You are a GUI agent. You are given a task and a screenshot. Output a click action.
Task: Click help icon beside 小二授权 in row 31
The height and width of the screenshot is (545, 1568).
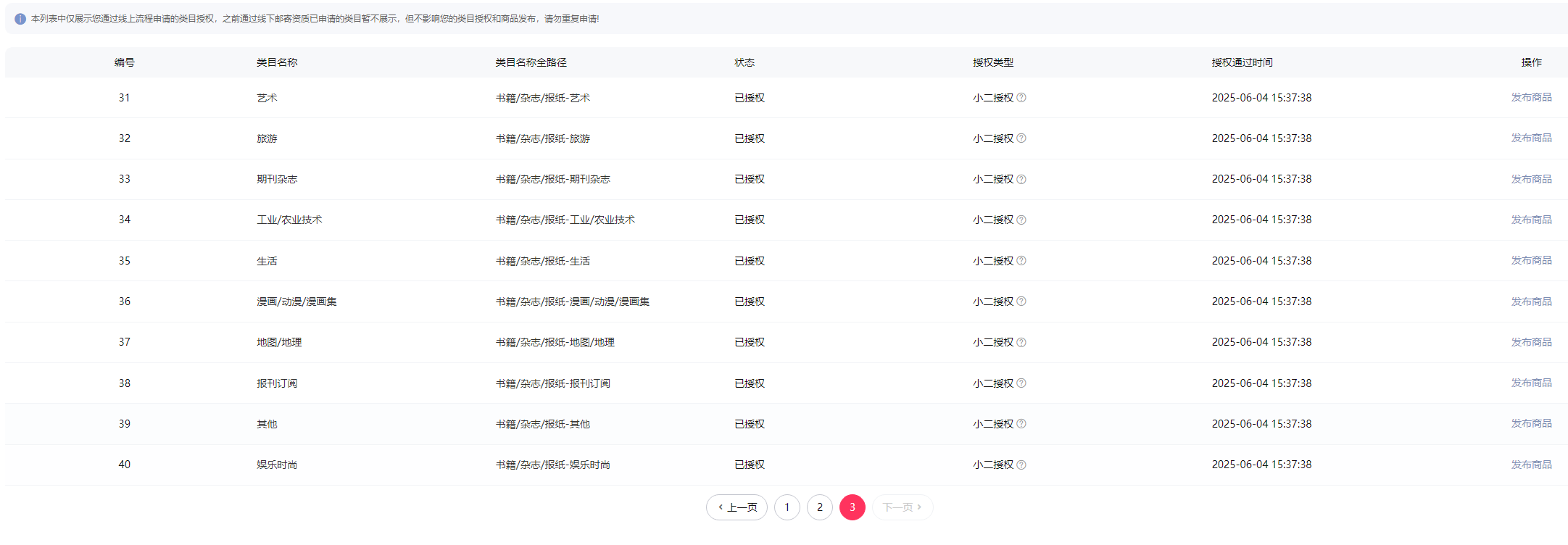[x=1021, y=98]
